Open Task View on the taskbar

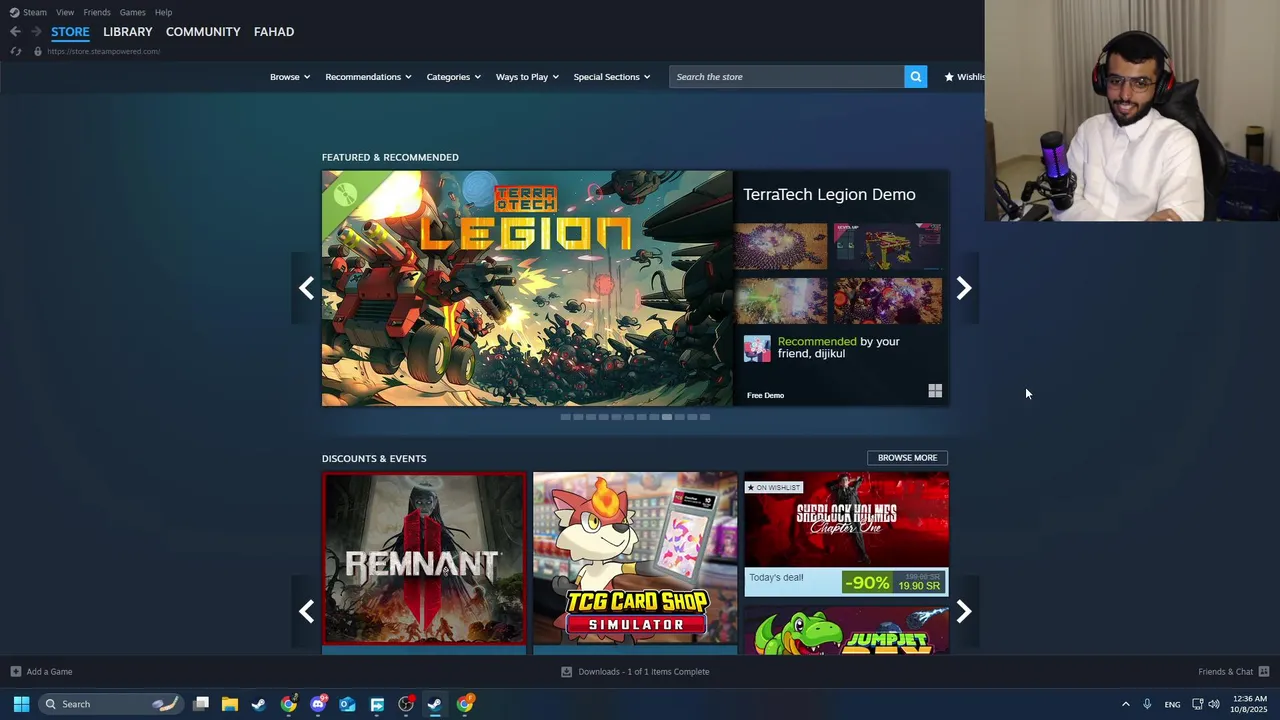coord(201,704)
